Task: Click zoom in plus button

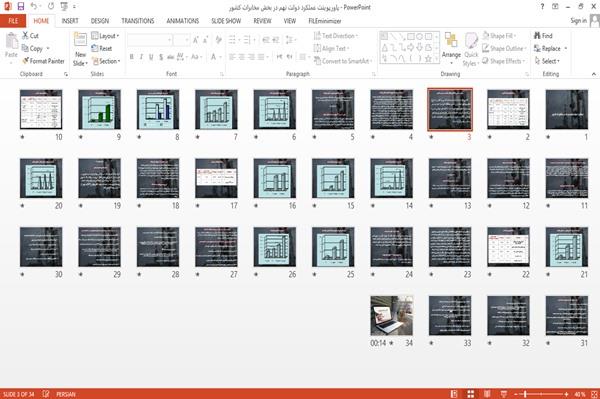Action: 566,394
